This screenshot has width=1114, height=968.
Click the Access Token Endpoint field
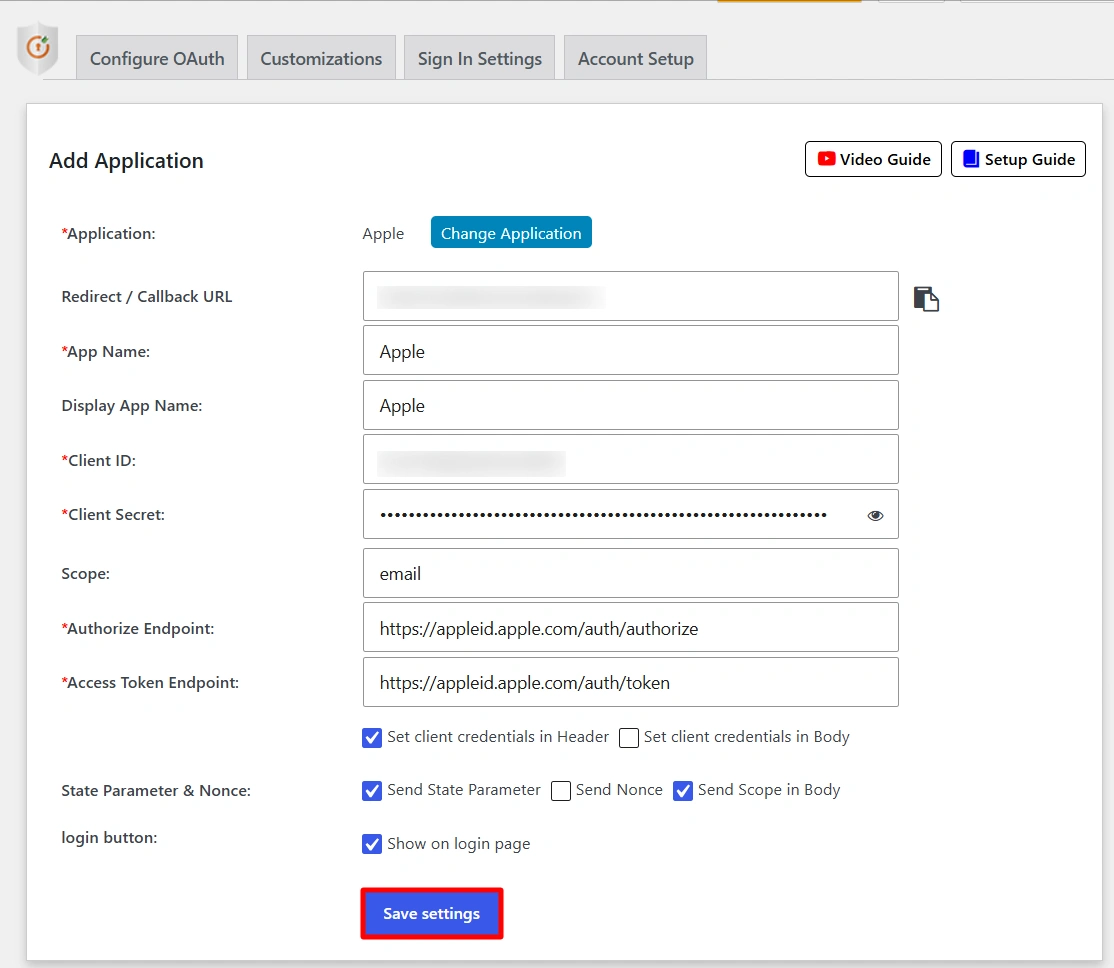[630, 682]
